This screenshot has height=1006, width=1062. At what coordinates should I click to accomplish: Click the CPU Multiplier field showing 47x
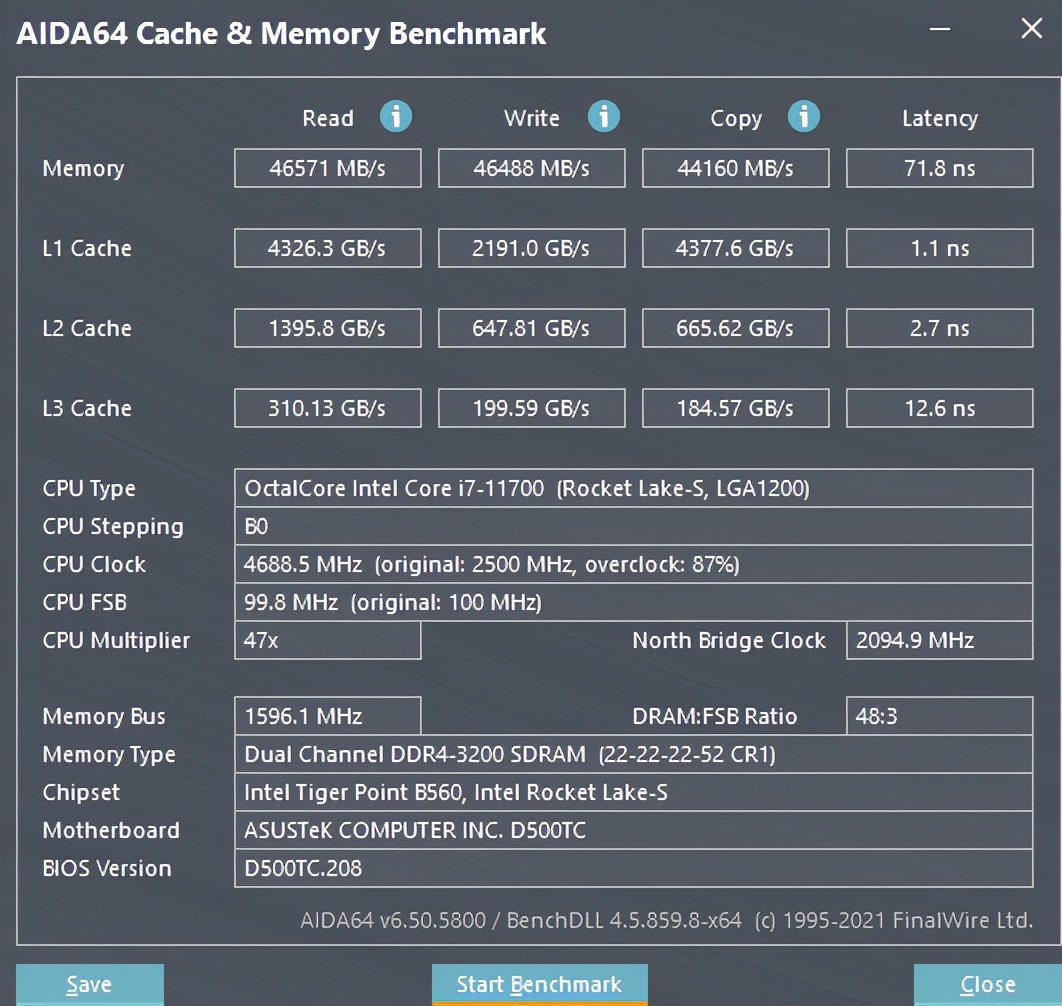pos(327,641)
